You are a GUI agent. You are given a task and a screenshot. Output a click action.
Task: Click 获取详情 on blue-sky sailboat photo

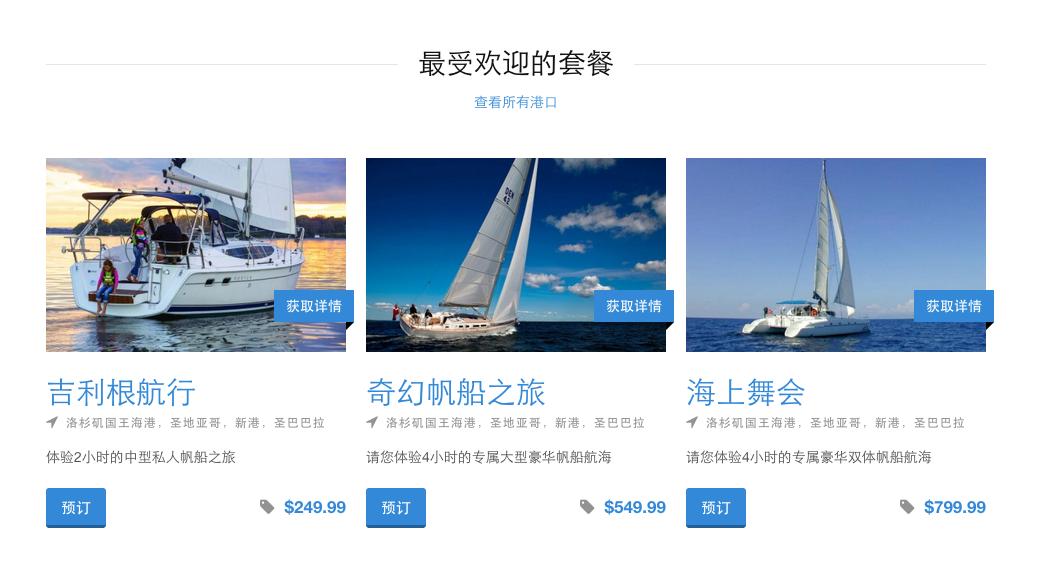634,306
